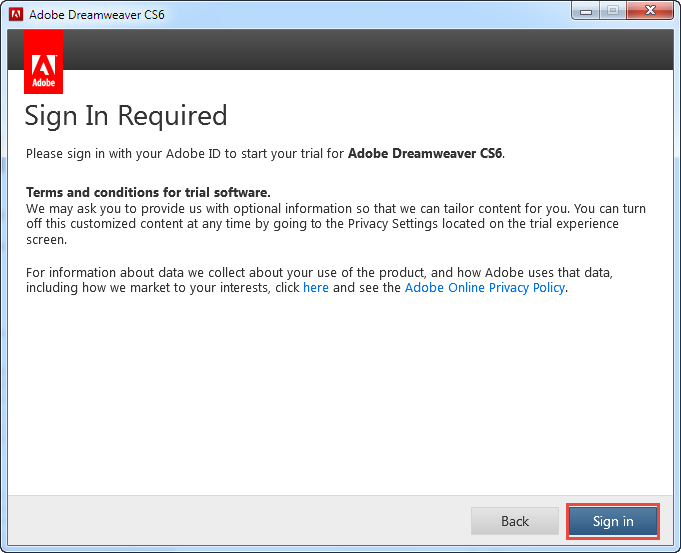This screenshot has height=553, width=681.
Task: Click the 'Sign In Required' heading
Action: 126,116
